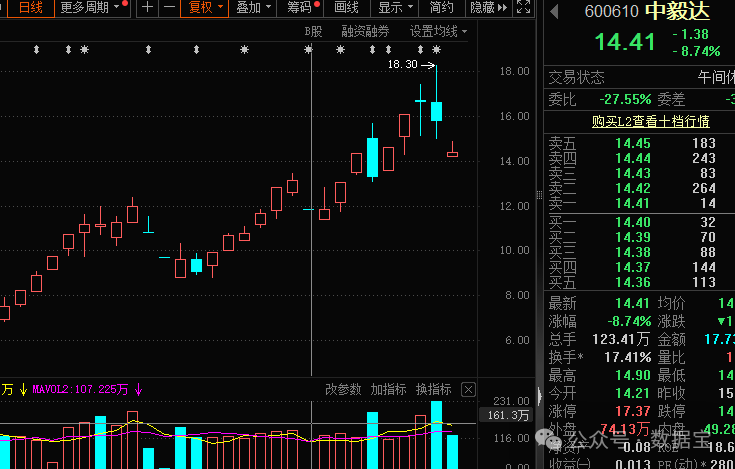This screenshot has height=469, width=735.
Task: Open the 叠加 overlay dropdown
Action: [253, 8]
